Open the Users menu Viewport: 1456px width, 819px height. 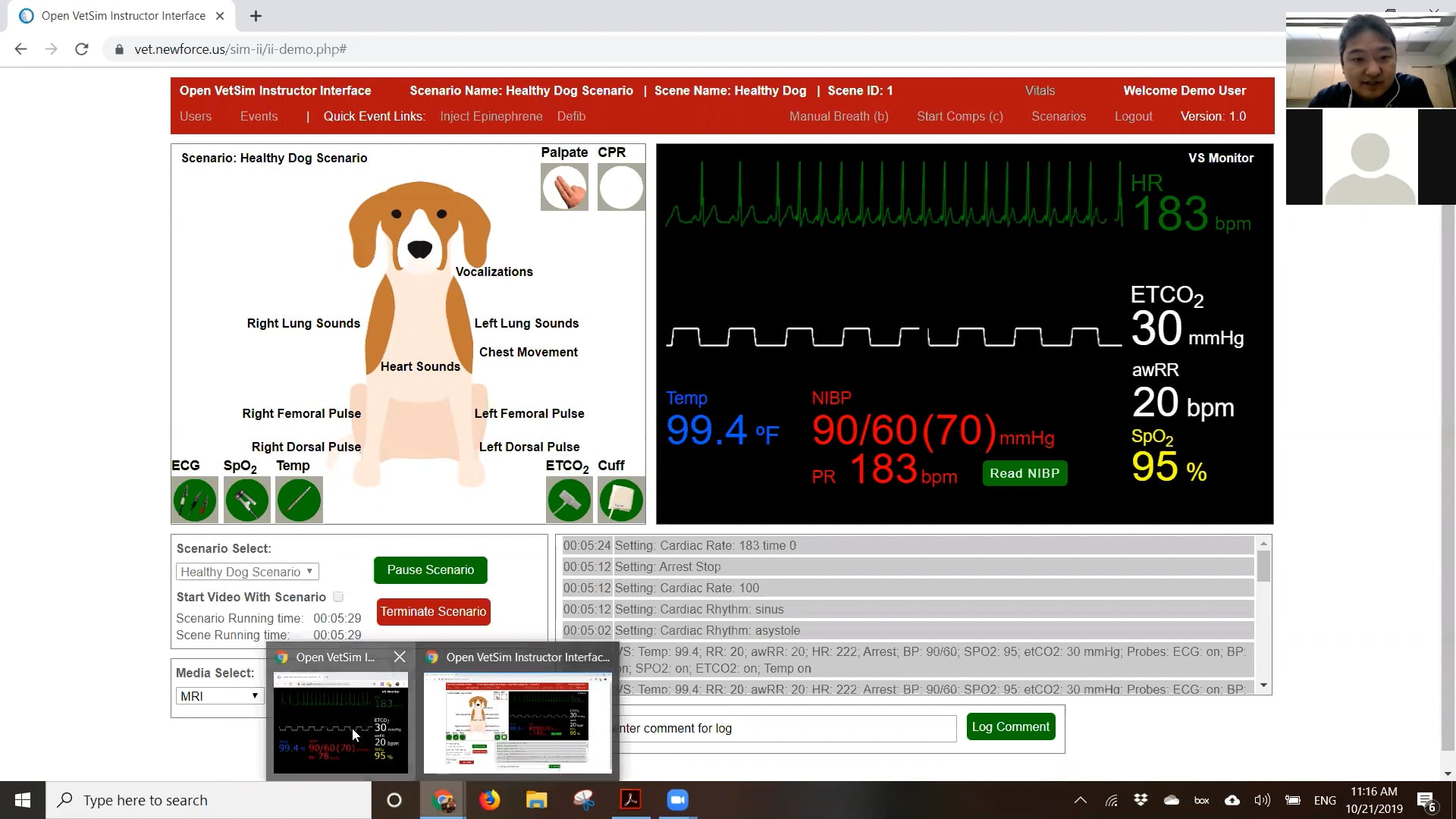pos(196,116)
